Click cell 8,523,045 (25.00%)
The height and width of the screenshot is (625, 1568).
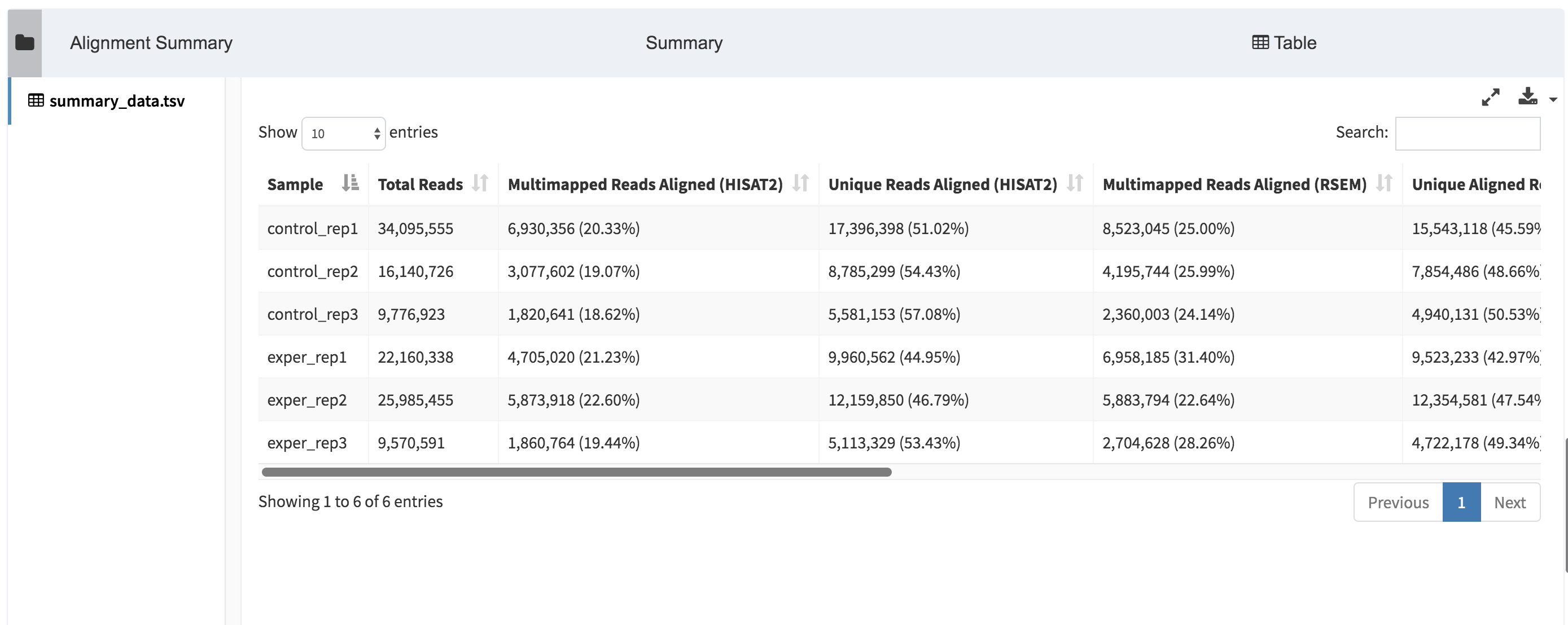[1168, 228]
